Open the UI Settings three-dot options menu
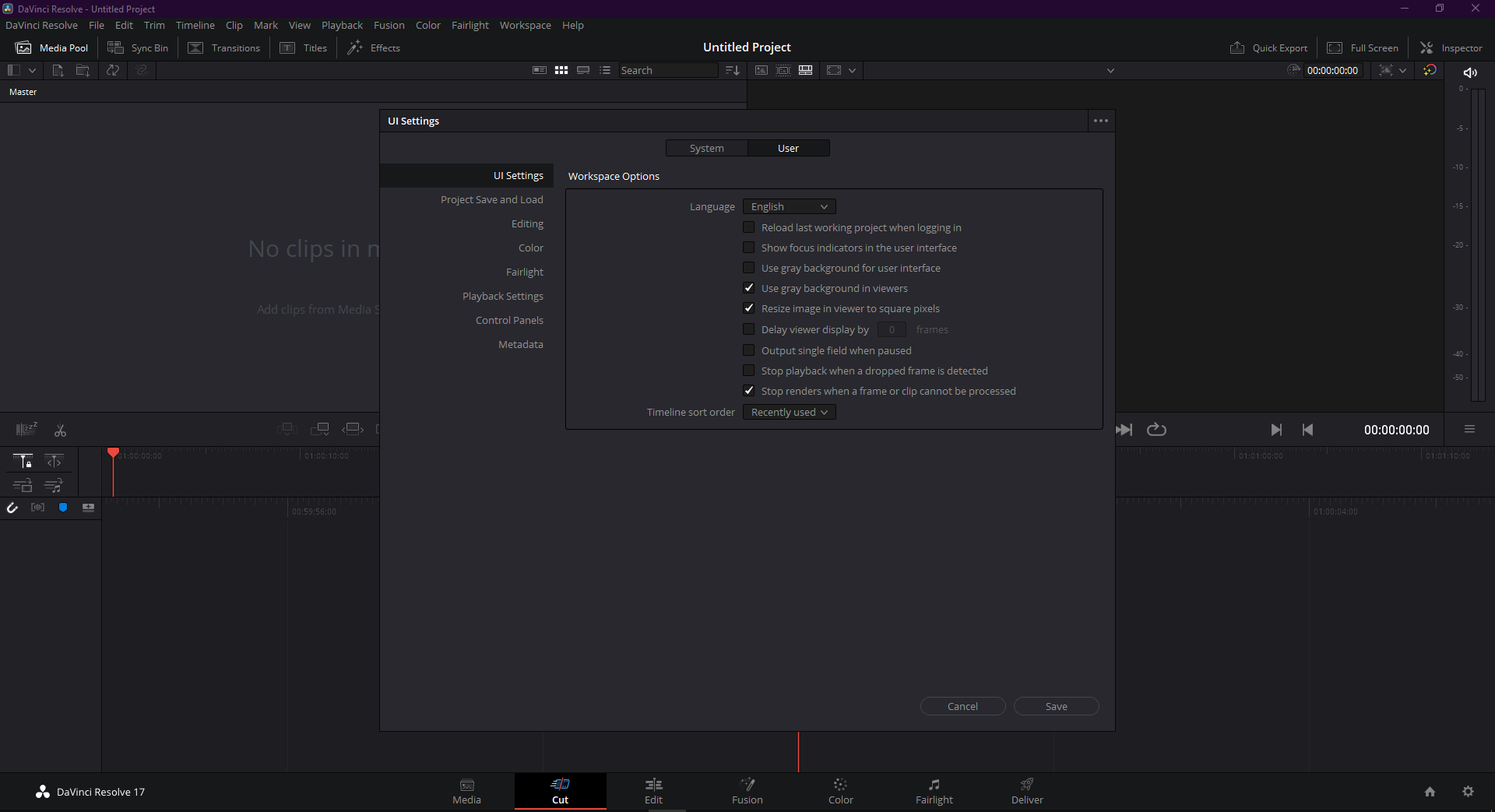 tap(1101, 121)
